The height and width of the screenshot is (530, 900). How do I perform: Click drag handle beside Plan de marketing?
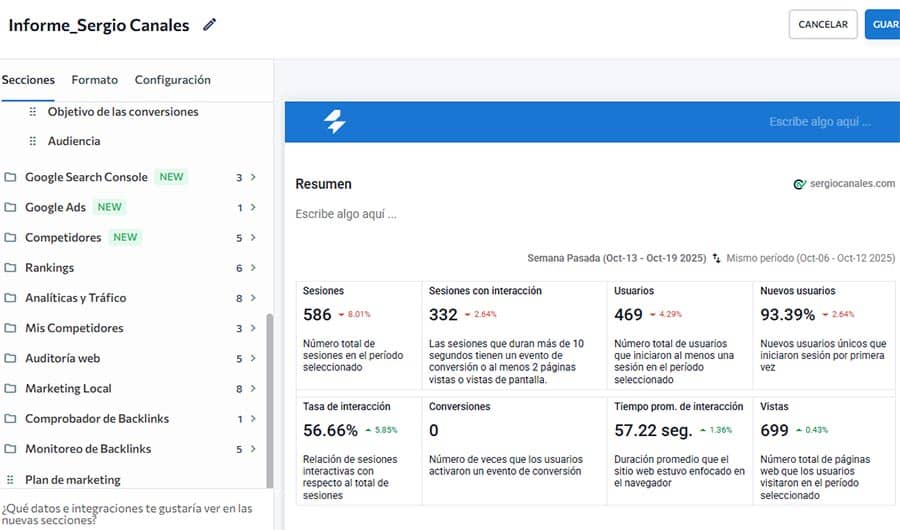(x=11, y=480)
